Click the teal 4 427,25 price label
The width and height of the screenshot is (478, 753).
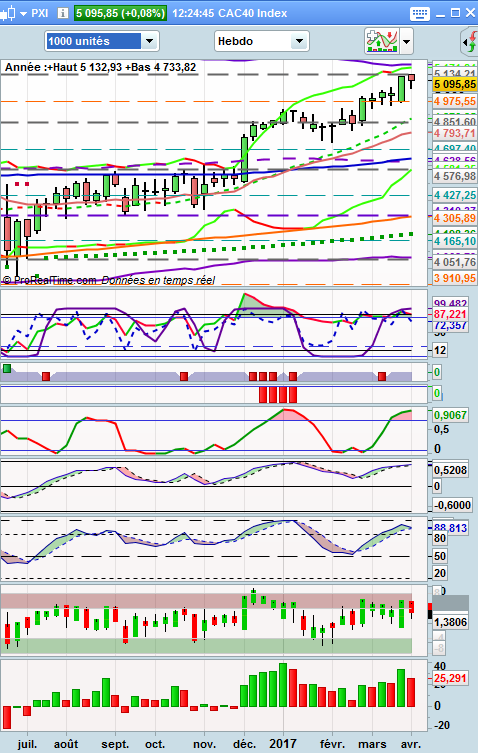click(x=454, y=195)
